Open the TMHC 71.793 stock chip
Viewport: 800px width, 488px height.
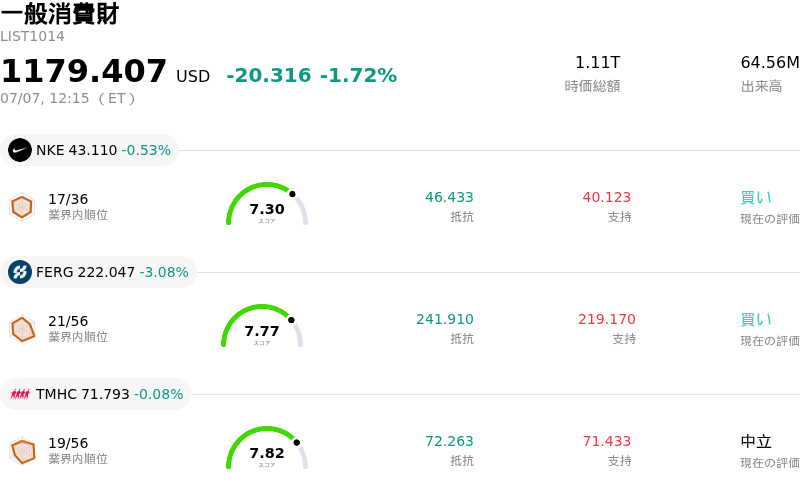[x=95, y=394]
